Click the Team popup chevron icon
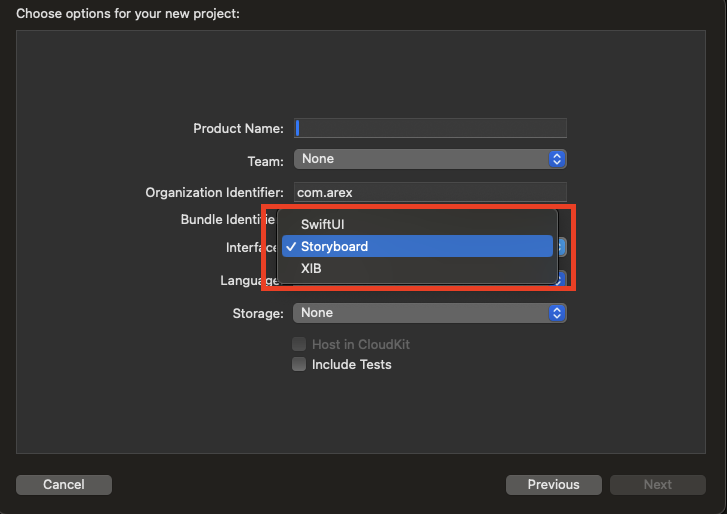This screenshot has width=727, height=514. tap(557, 159)
